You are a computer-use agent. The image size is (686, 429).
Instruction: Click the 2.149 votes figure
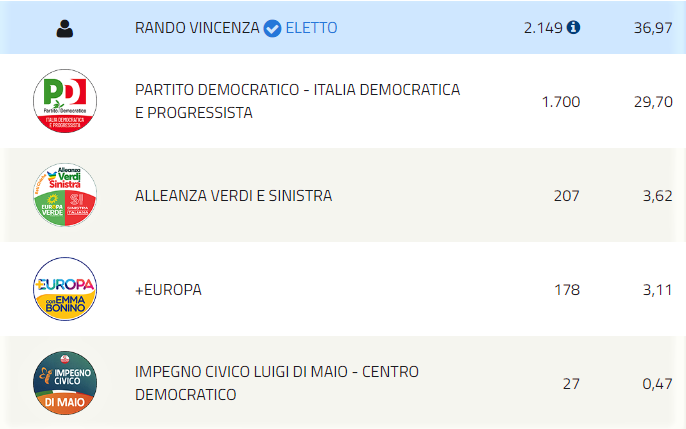tap(543, 28)
